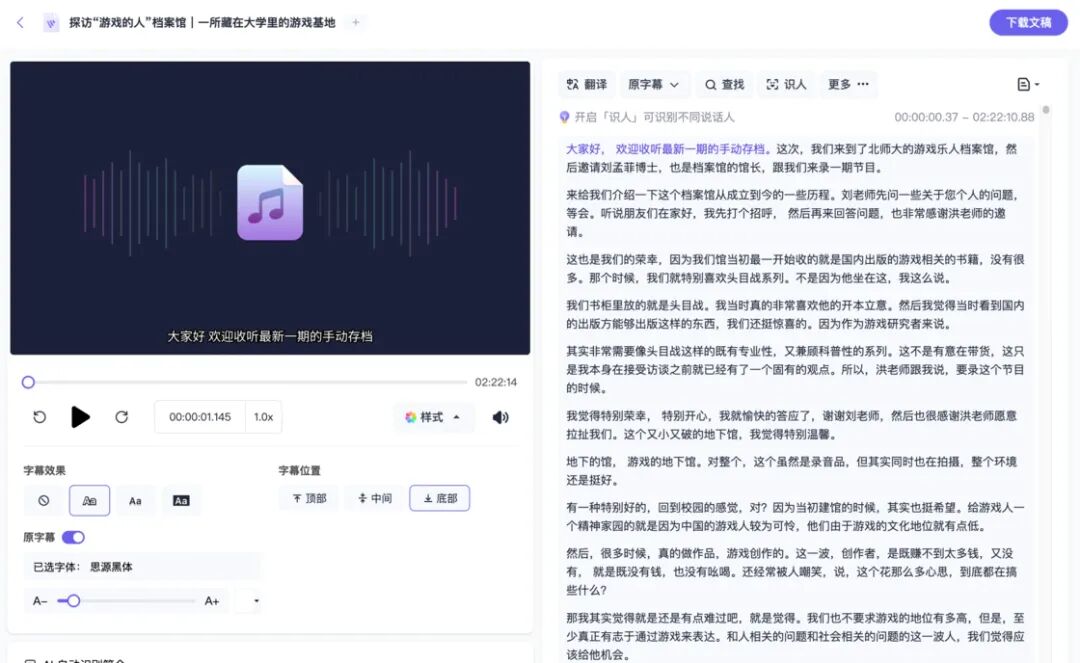Click the playback progress slider handle
Screen dimensions: 1080x663
pos(28,382)
